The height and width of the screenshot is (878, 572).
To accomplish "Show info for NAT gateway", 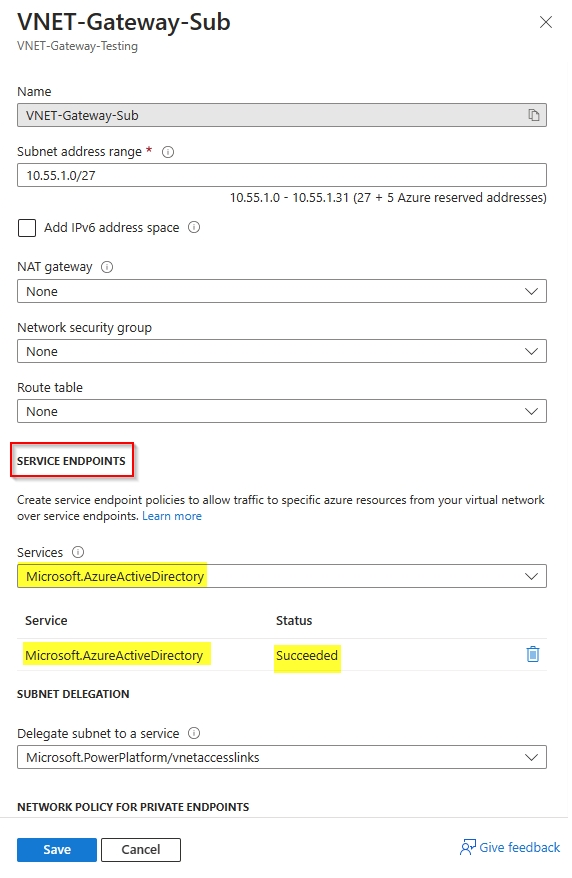I will (x=107, y=267).
